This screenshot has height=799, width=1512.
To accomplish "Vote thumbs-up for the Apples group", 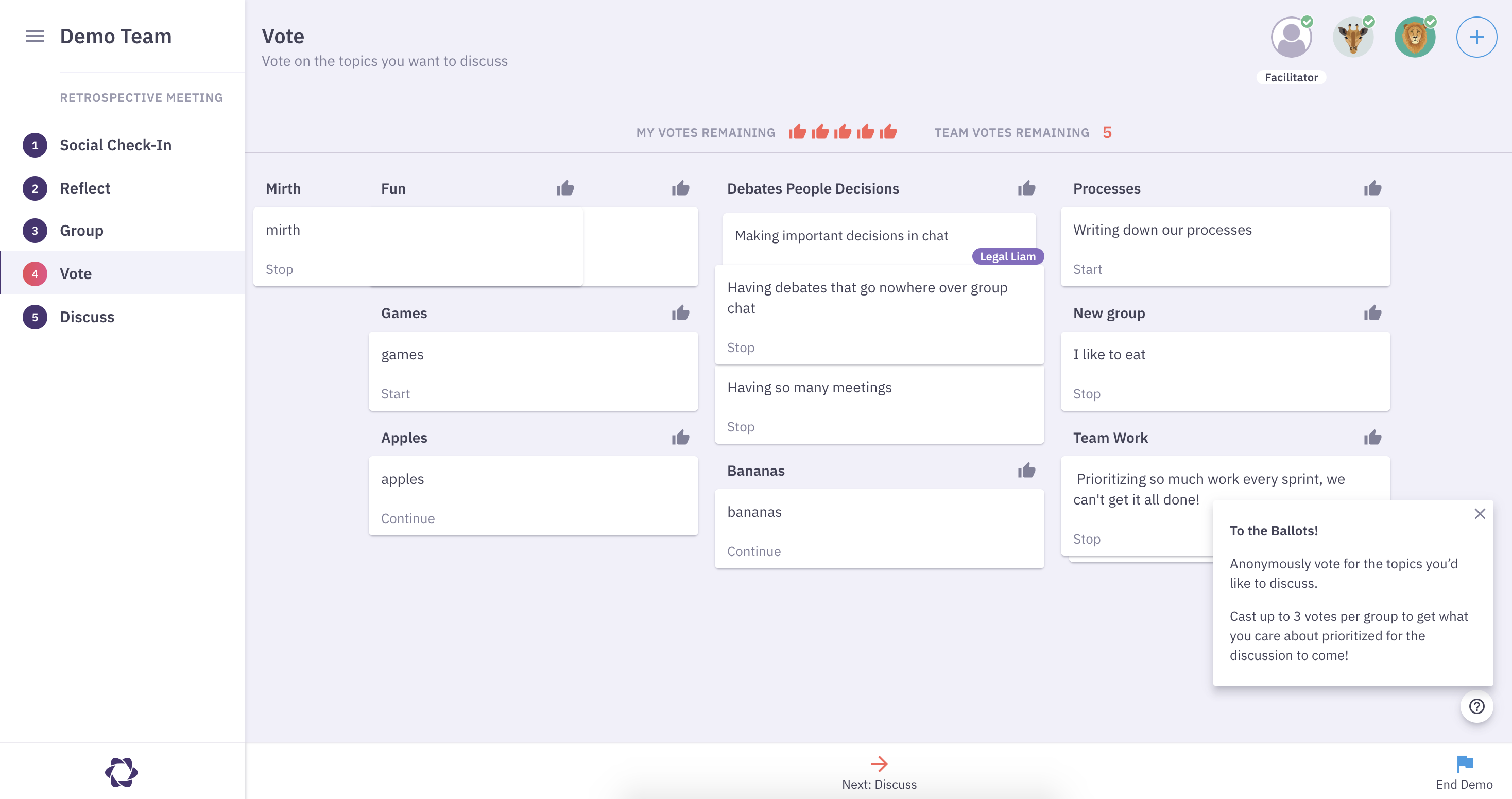I will coord(680,438).
